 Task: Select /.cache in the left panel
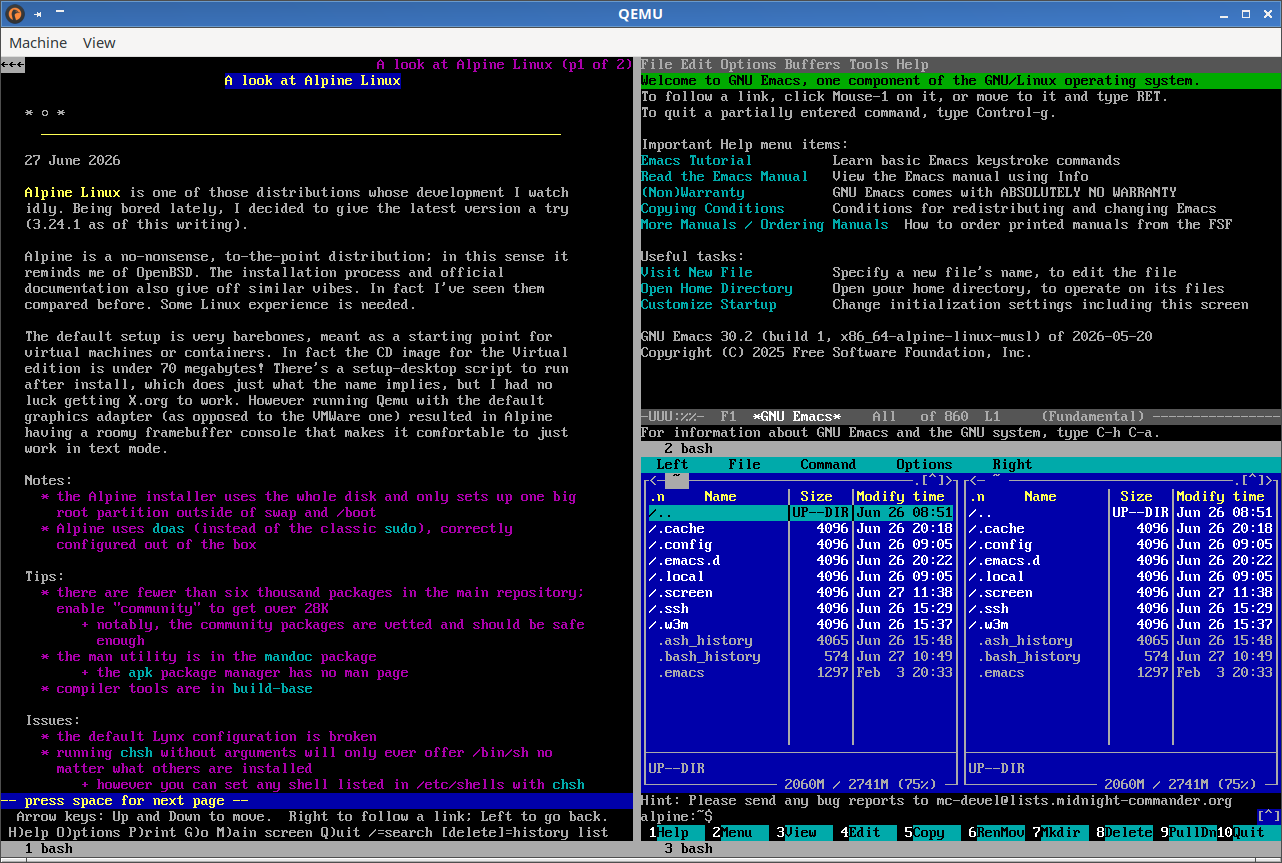[x=800, y=529]
